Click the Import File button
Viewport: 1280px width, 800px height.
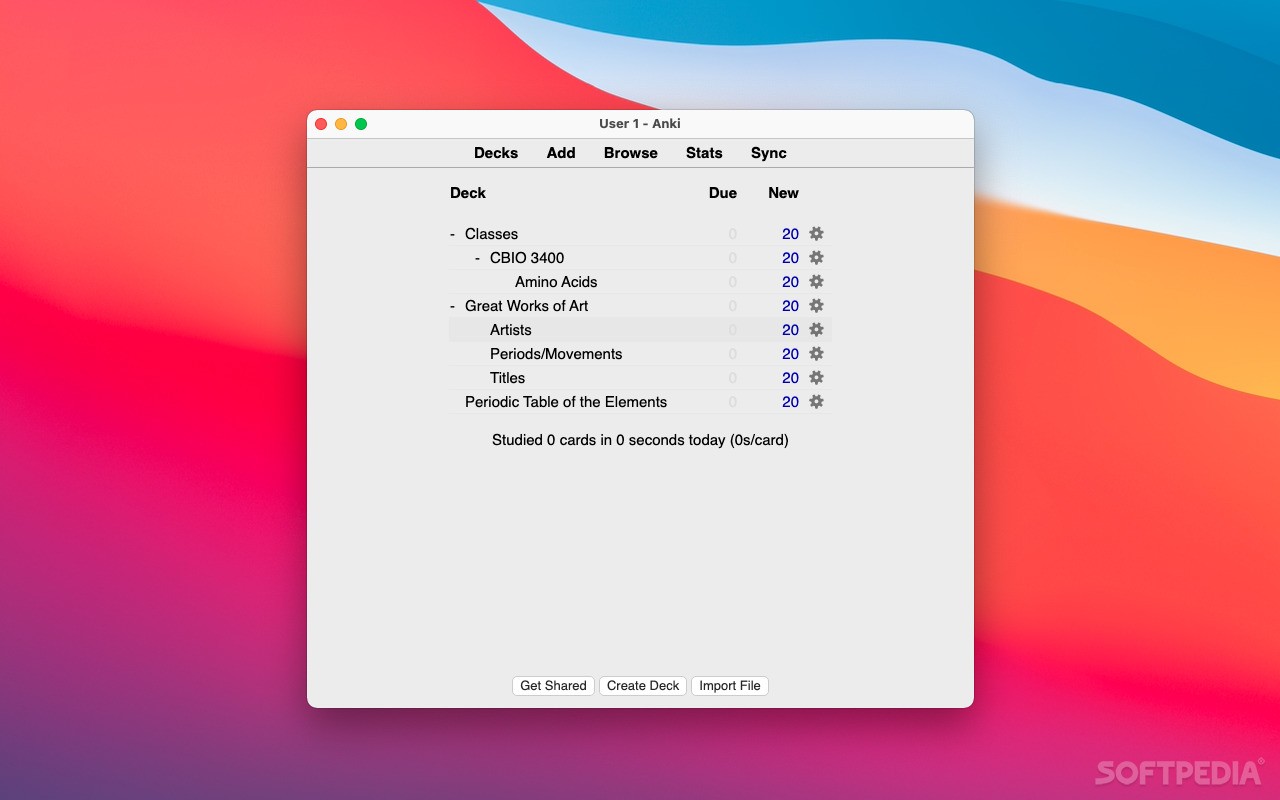click(x=730, y=686)
